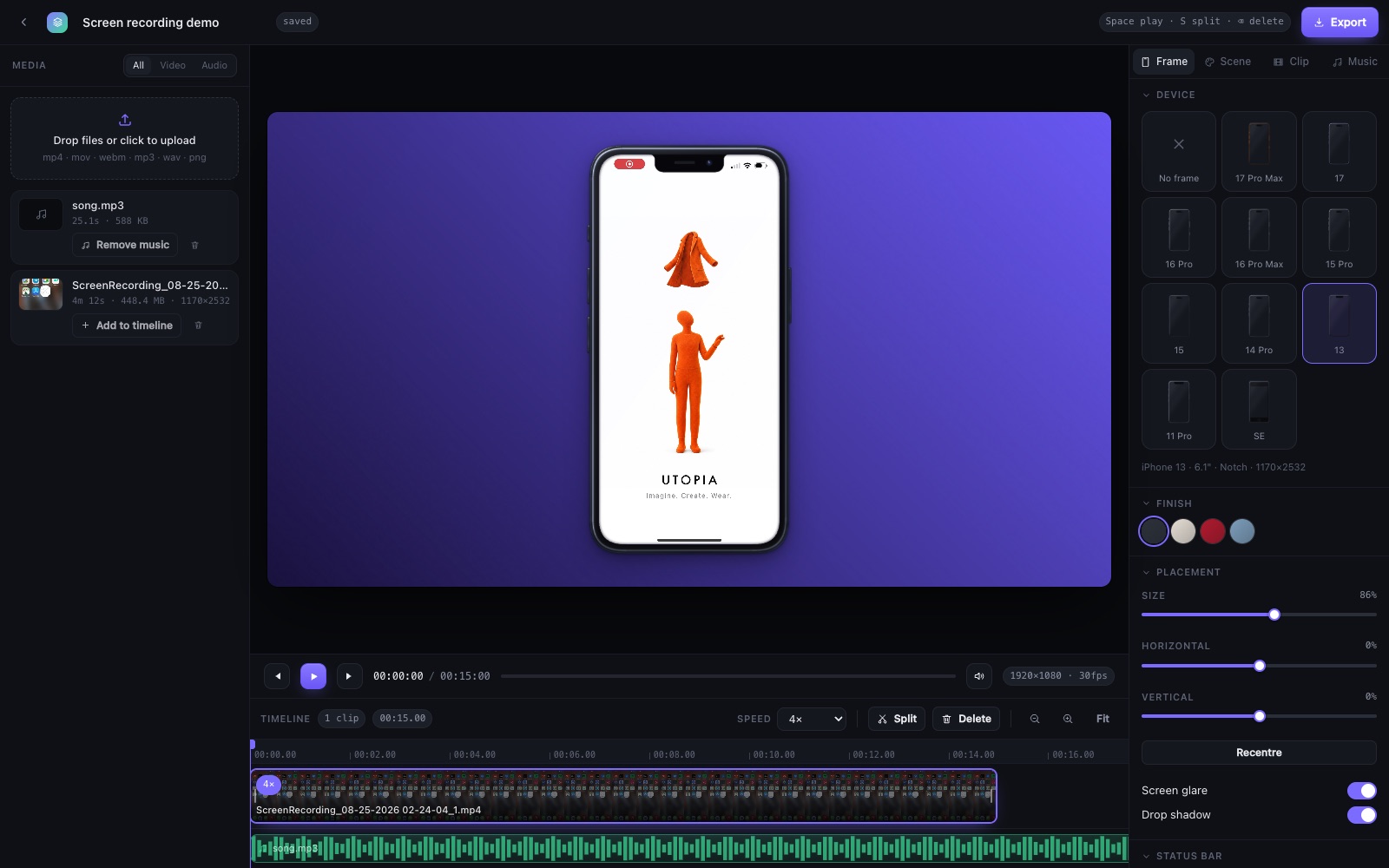Click Add to timeline button

coord(127,325)
